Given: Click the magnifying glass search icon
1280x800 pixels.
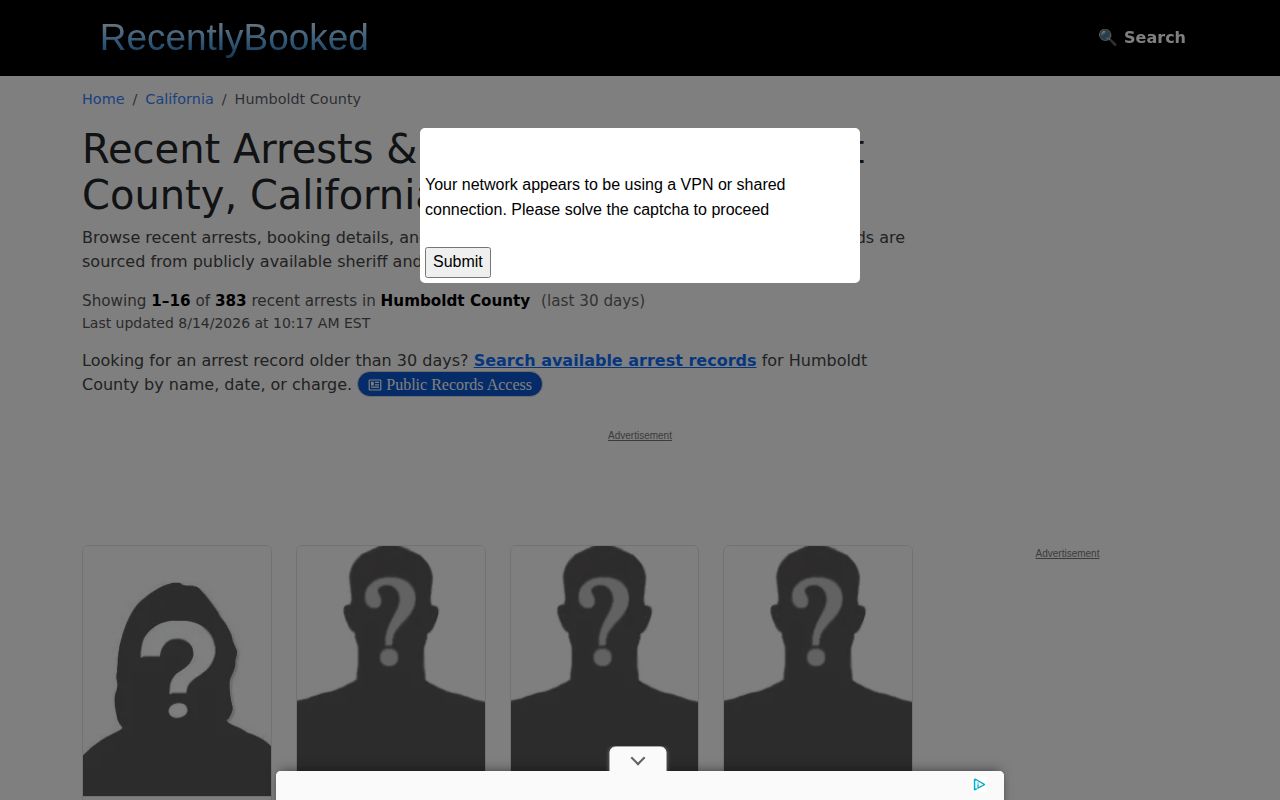Looking at the screenshot, I should (1107, 37).
